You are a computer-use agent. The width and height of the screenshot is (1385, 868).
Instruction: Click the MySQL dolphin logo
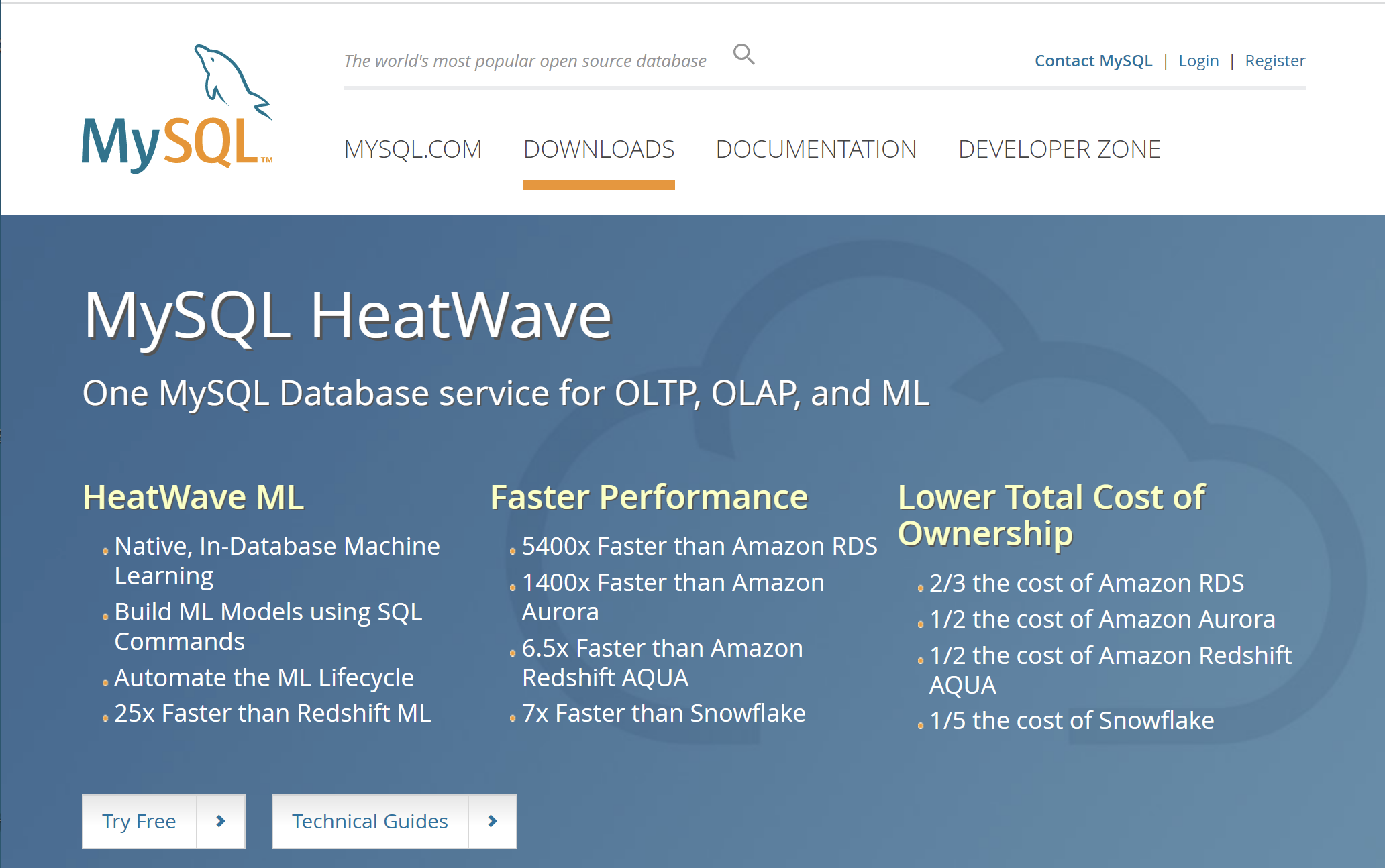tap(177, 108)
